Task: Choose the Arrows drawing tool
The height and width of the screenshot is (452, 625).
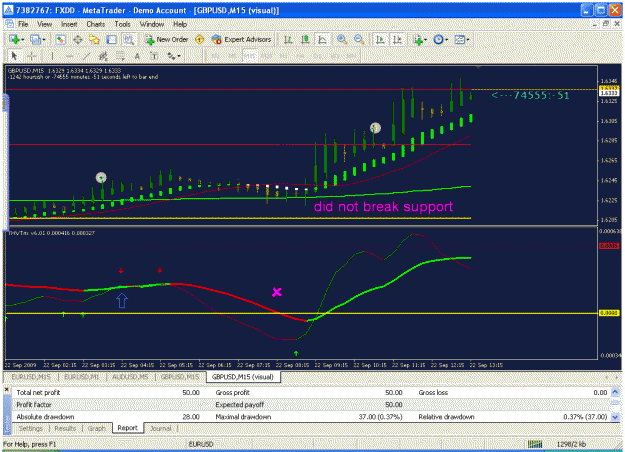Action: click(171, 56)
